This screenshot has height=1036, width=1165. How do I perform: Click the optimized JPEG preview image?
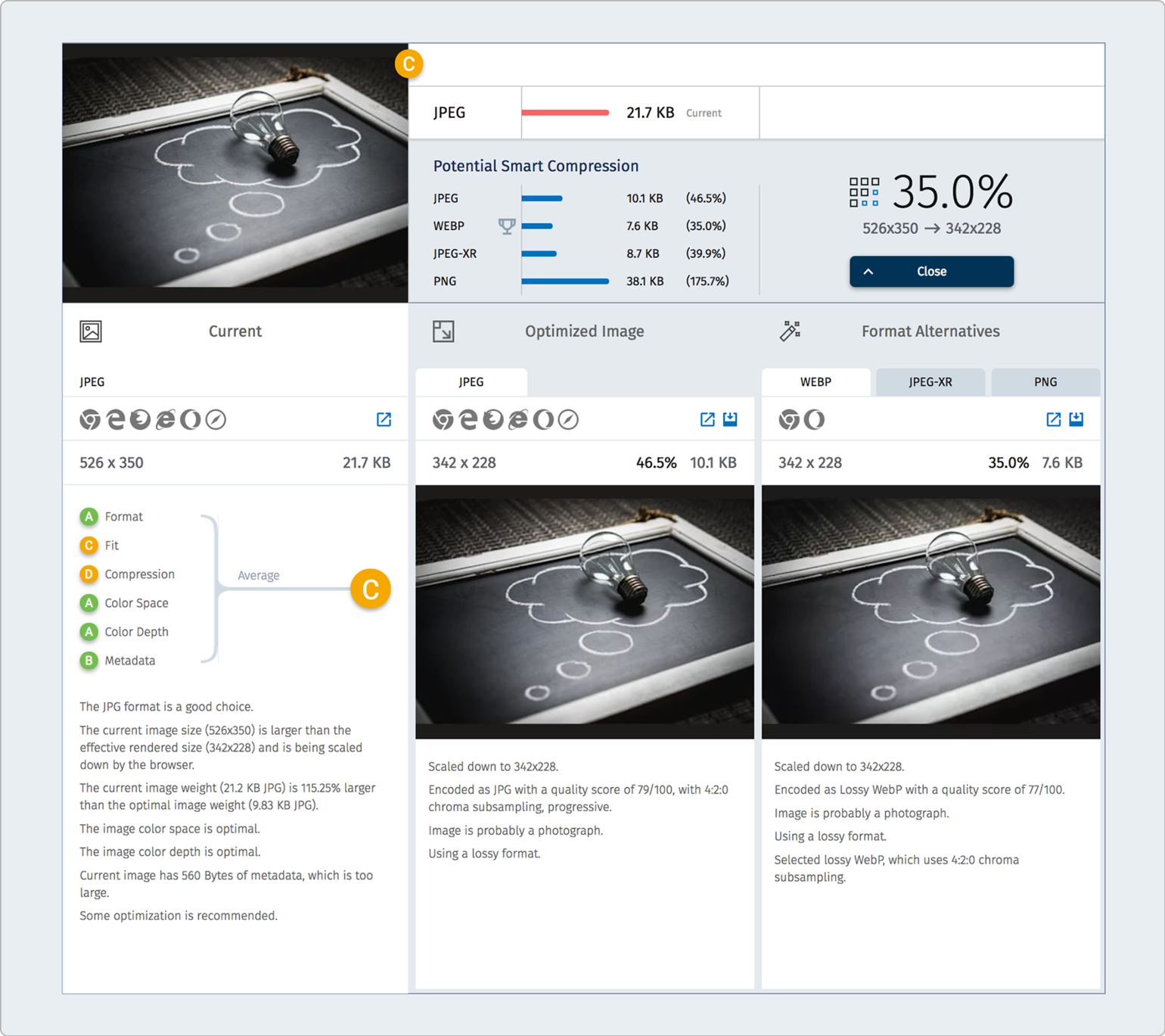585,612
